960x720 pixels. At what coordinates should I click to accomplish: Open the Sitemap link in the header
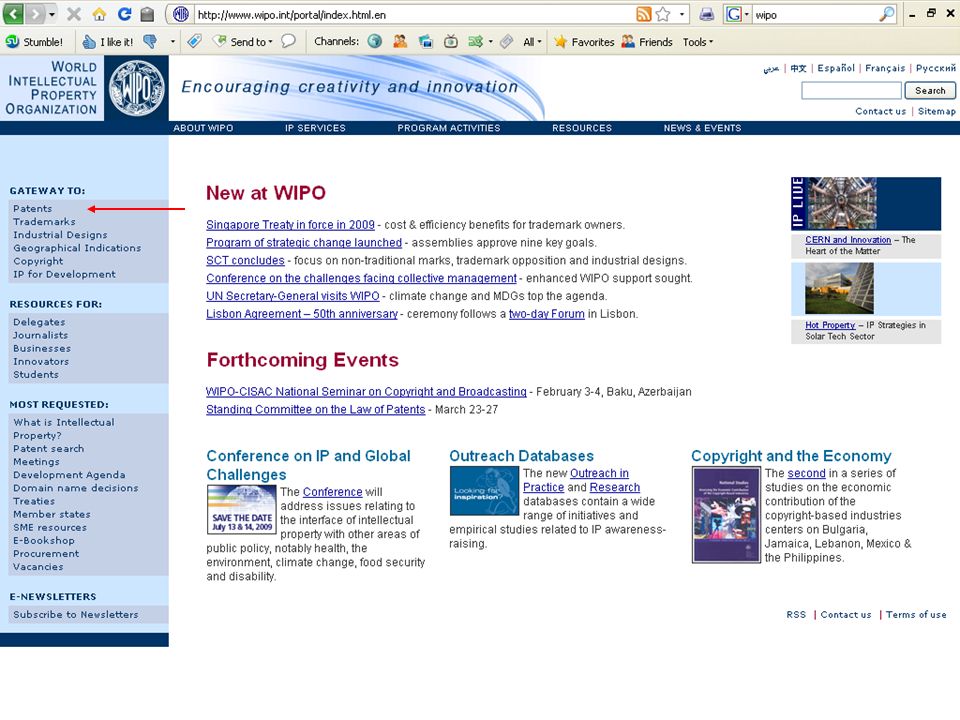(936, 111)
